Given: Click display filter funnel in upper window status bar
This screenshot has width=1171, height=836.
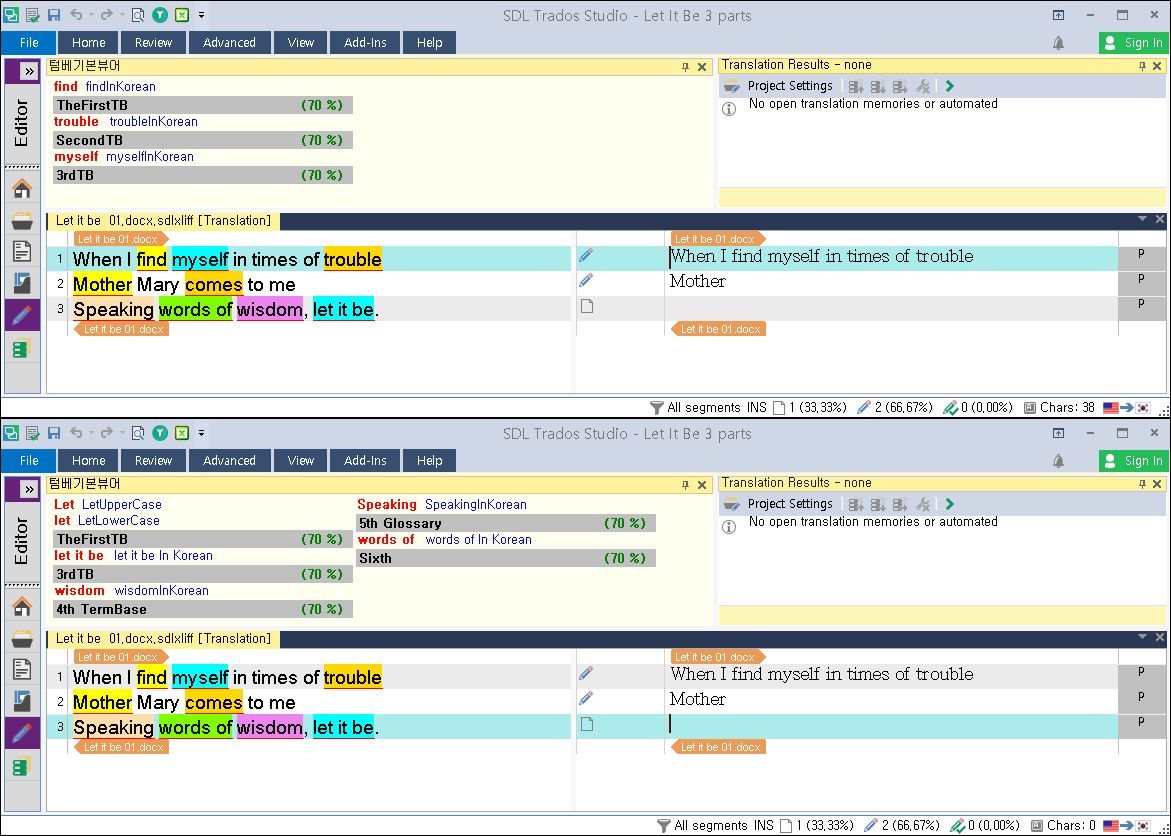Looking at the screenshot, I should (656, 408).
